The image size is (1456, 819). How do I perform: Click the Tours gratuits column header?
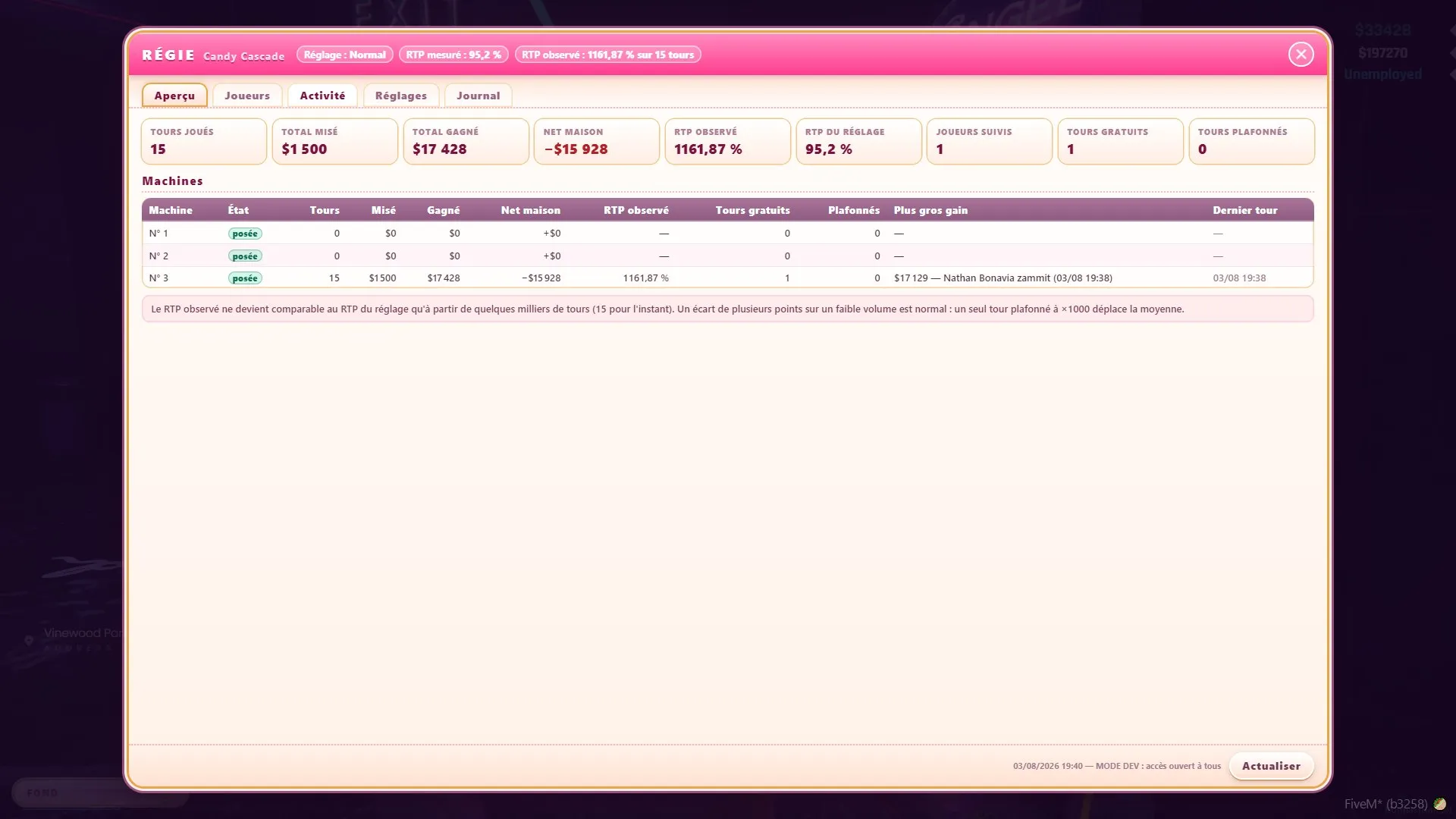pos(752,210)
